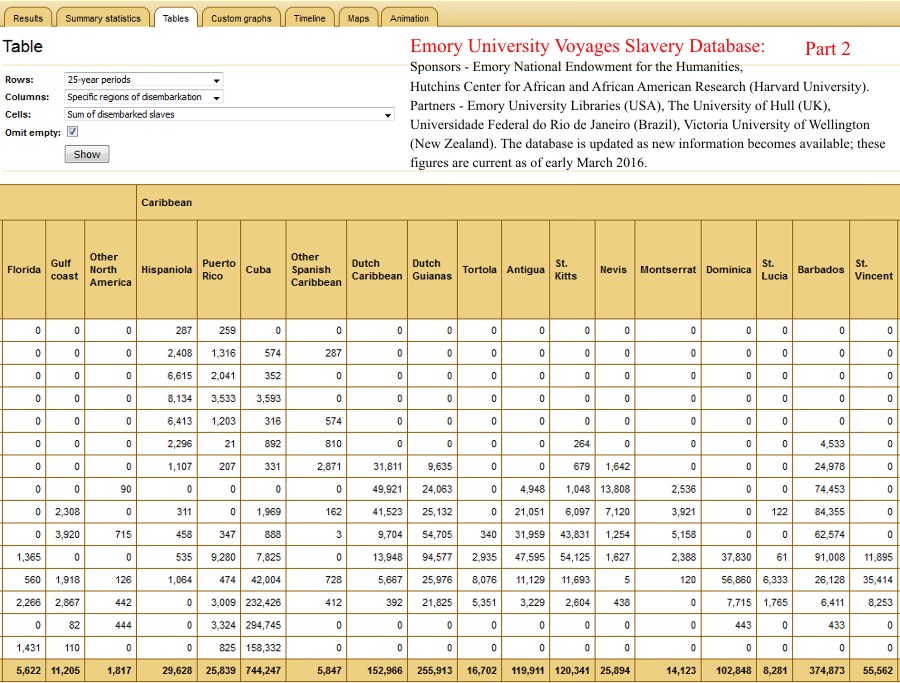Click the Hispaniola column header

pos(166,270)
